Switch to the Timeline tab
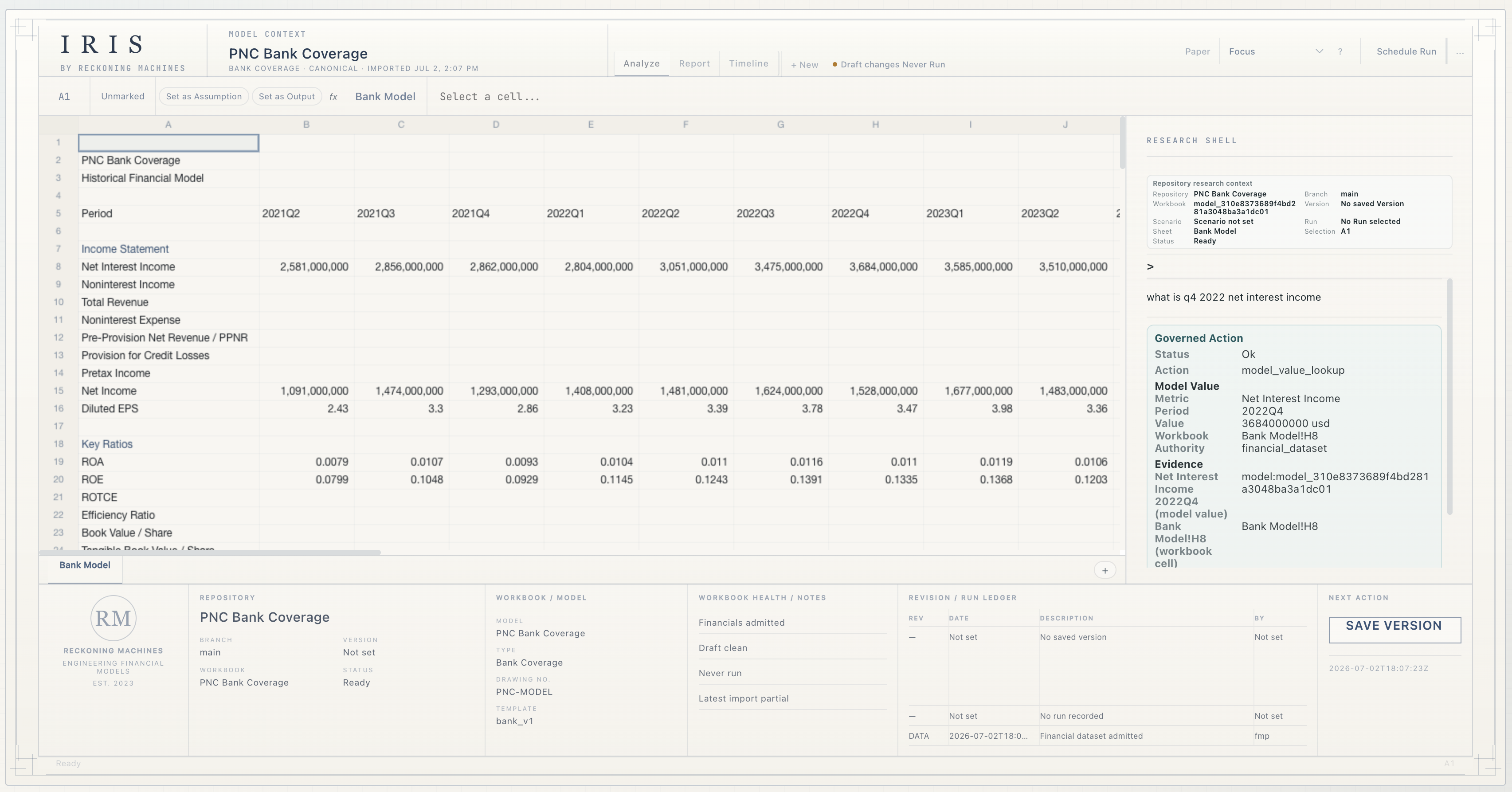The image size is (1512, 792). tap(748, 63)
